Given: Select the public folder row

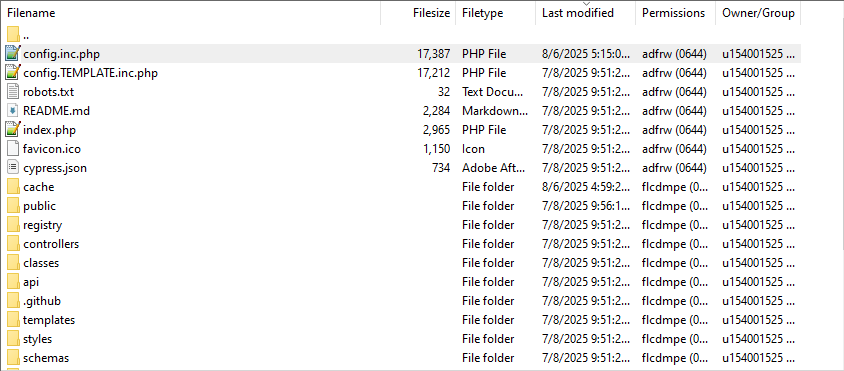Looking at the screenshot, I should tap(401, 206).
